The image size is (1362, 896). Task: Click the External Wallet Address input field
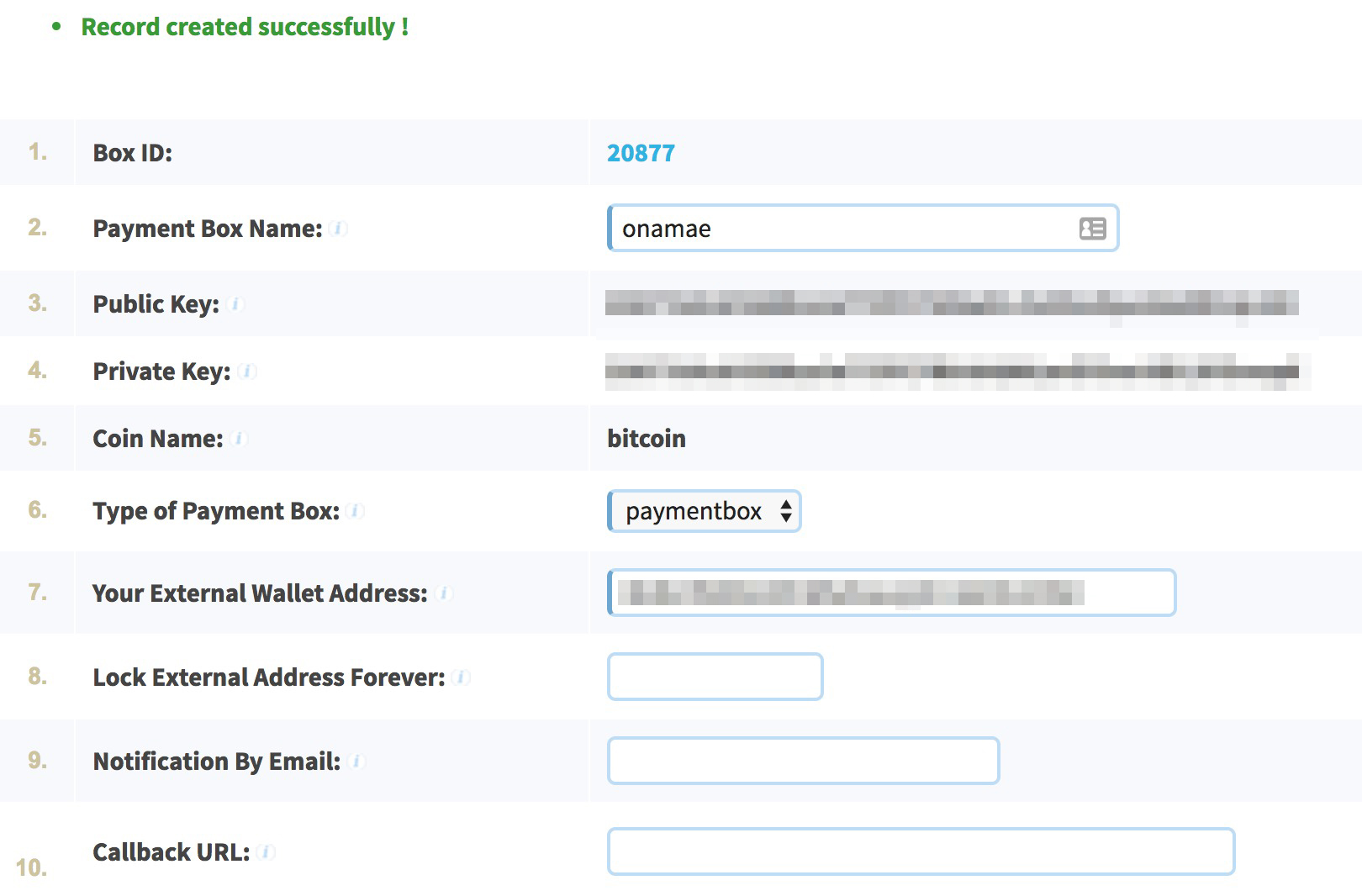click(x=891, y=593)
